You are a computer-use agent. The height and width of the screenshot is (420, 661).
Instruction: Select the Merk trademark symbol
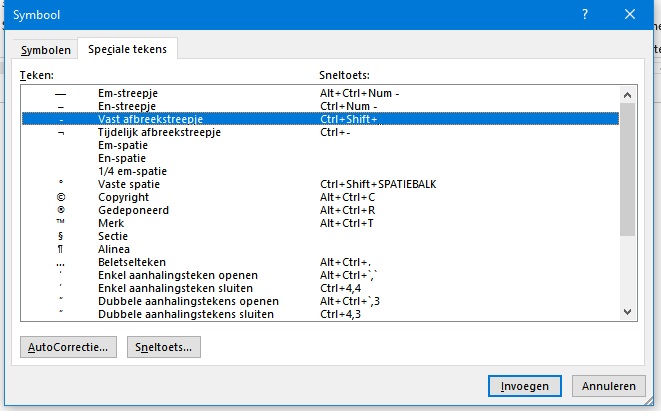coord(111,223)
